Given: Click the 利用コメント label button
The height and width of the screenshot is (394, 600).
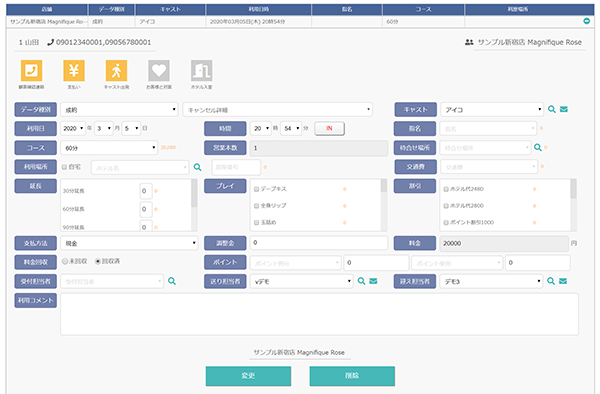Looking at the screenshot, I should point(36,300).
